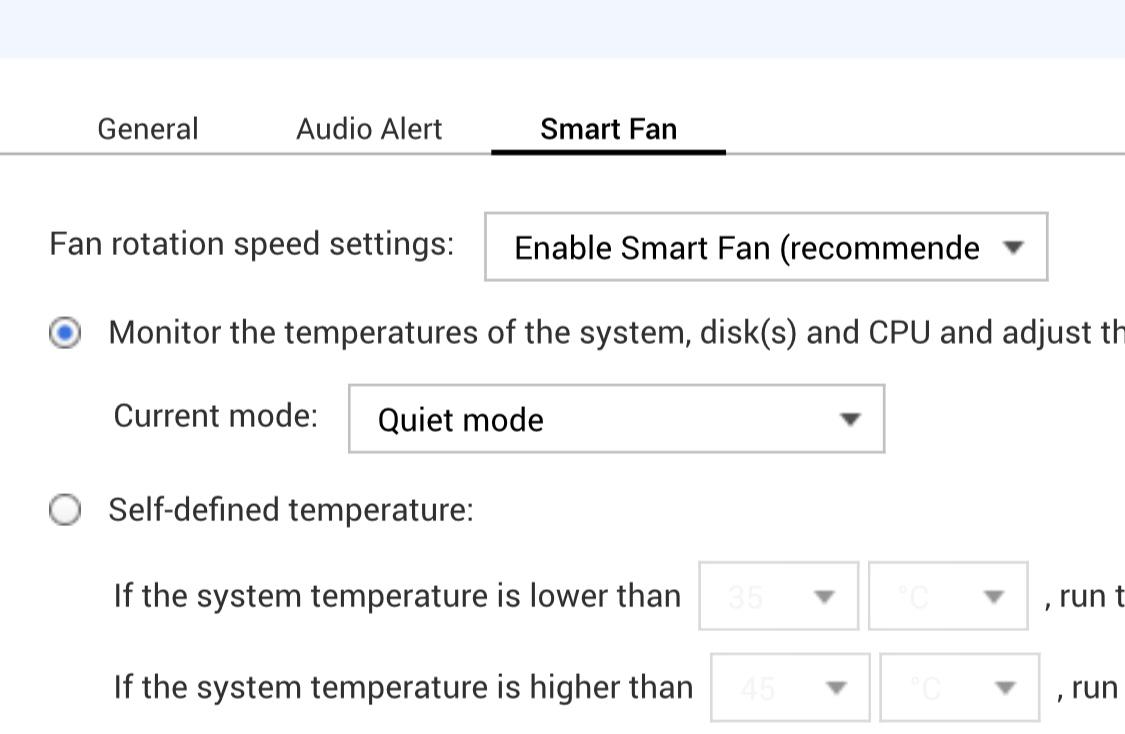Screen dimensions: 1125x734
Task: Open the Audio Alert tab
Action: click(369, 129)
